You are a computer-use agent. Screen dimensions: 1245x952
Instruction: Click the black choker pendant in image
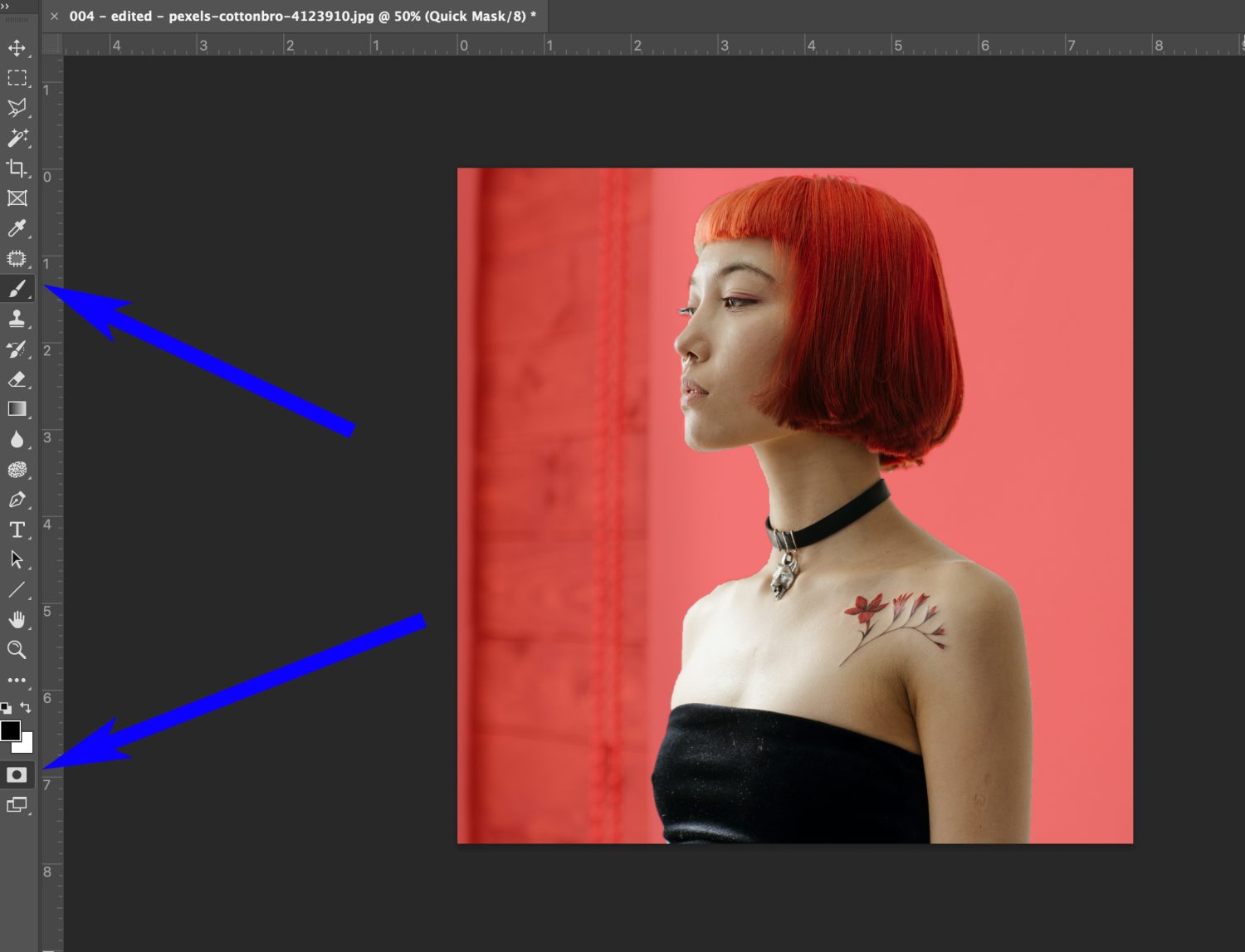(x=784, y=576)
